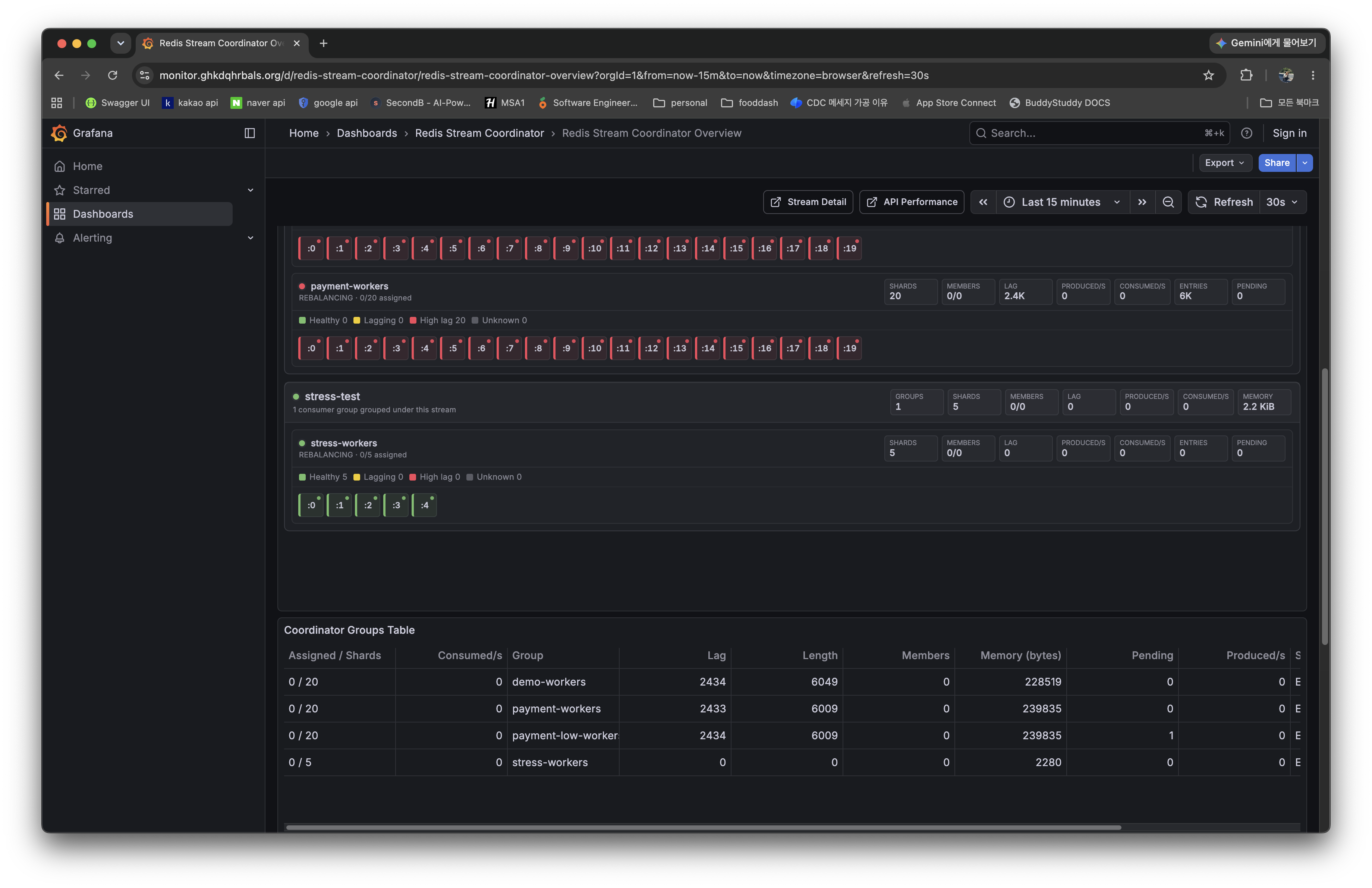Go to Home in the sidebar
The height and width of the screenshot is (888, 1372).
click(88, 167)
